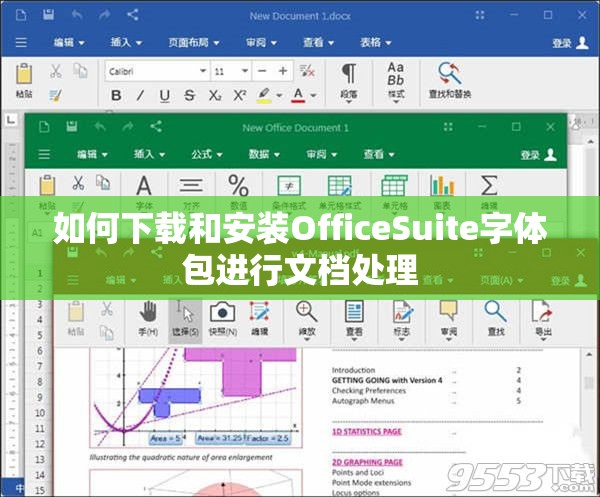
Task: Open 编辑 menu in spreadsheet window
Action: pyautogui.click(x=92, y=154)
